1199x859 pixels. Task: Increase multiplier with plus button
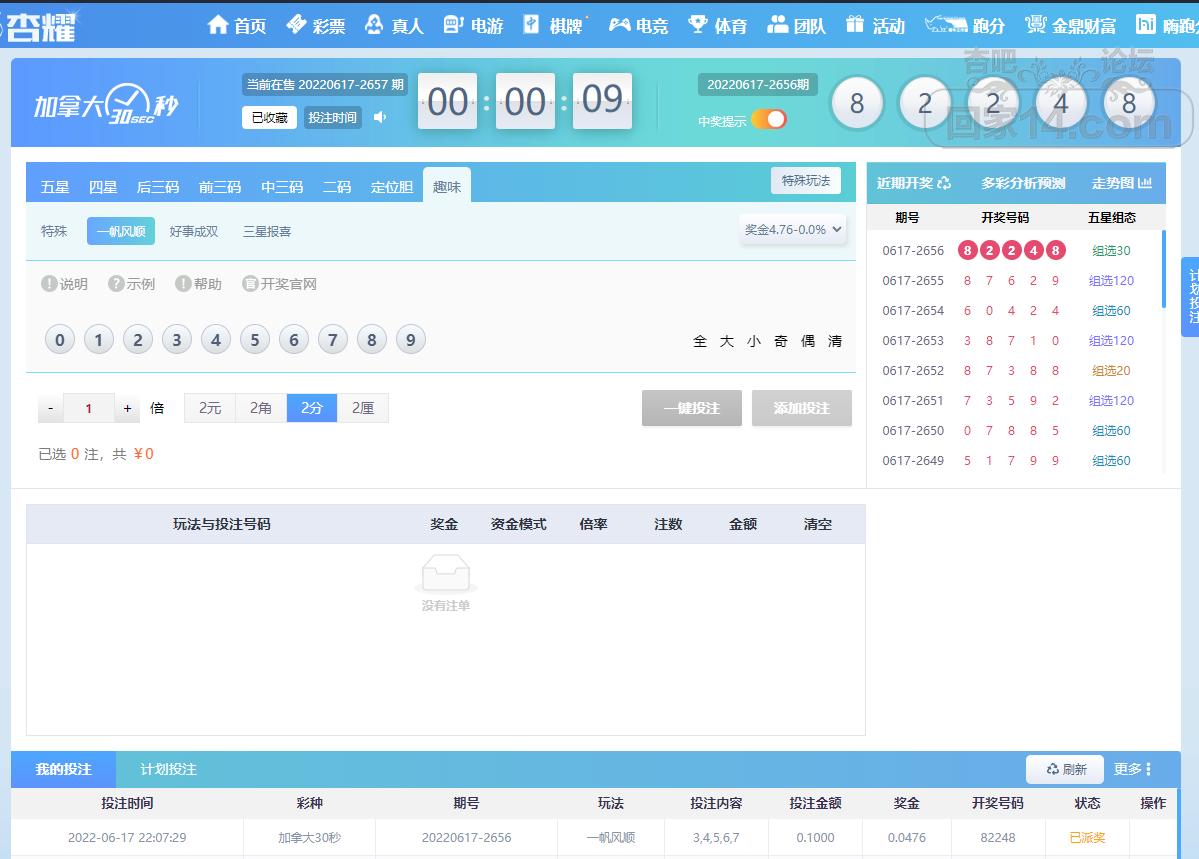point(127,408)
